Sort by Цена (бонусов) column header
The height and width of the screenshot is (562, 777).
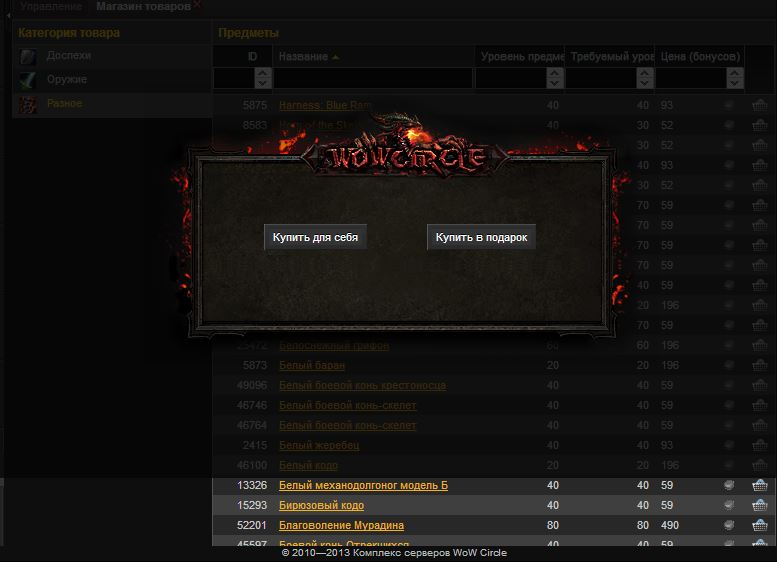(x=700, y=56)
